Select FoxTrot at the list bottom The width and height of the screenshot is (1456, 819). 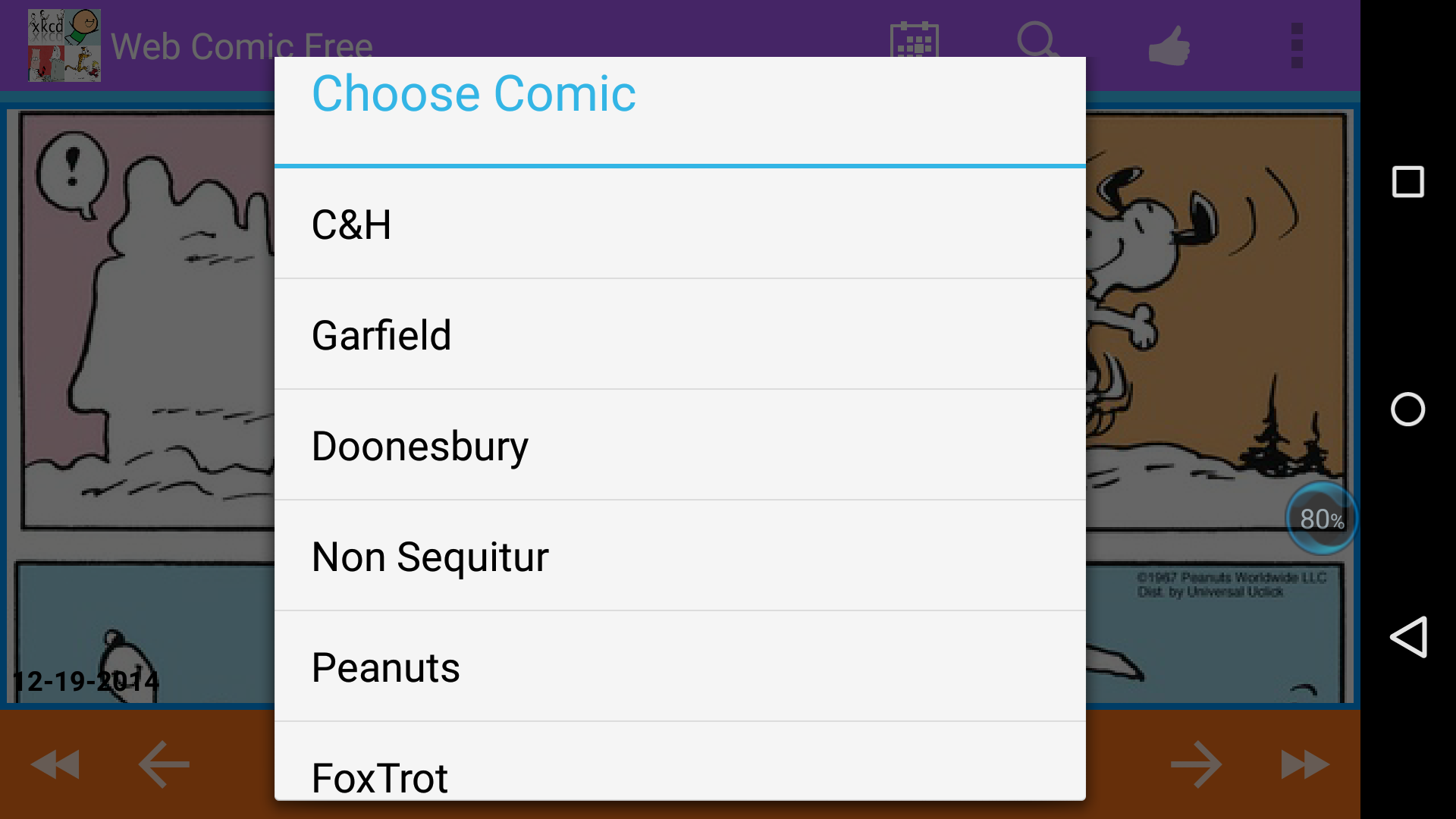[x=679, y=775]
